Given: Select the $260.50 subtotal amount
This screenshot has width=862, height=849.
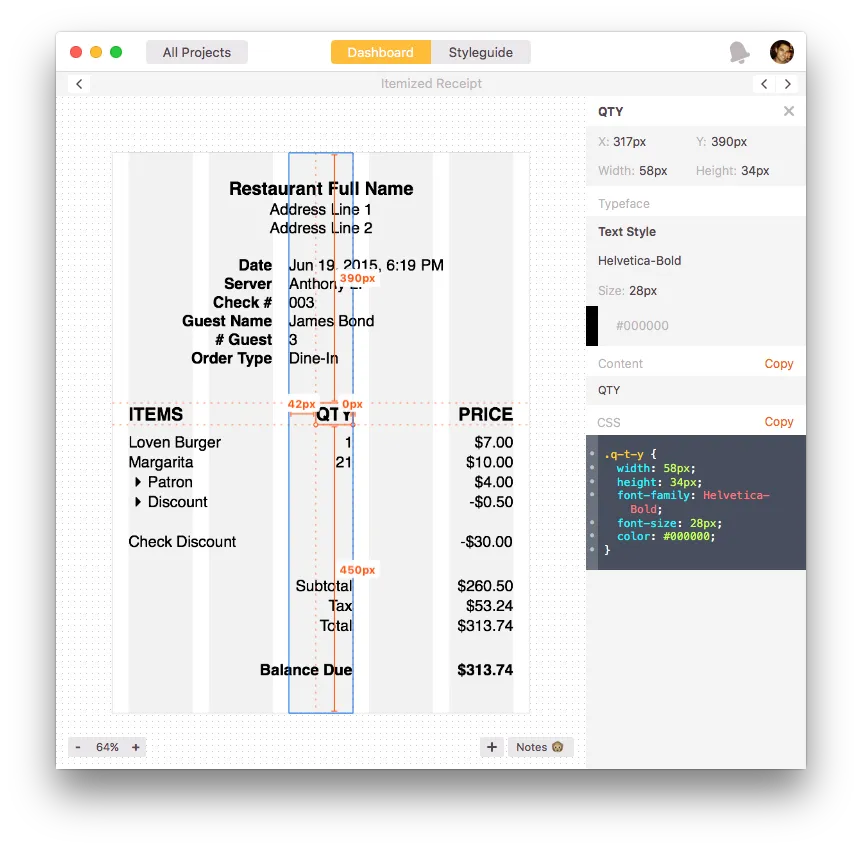Looking at the screenshot, I should point(485,586).
